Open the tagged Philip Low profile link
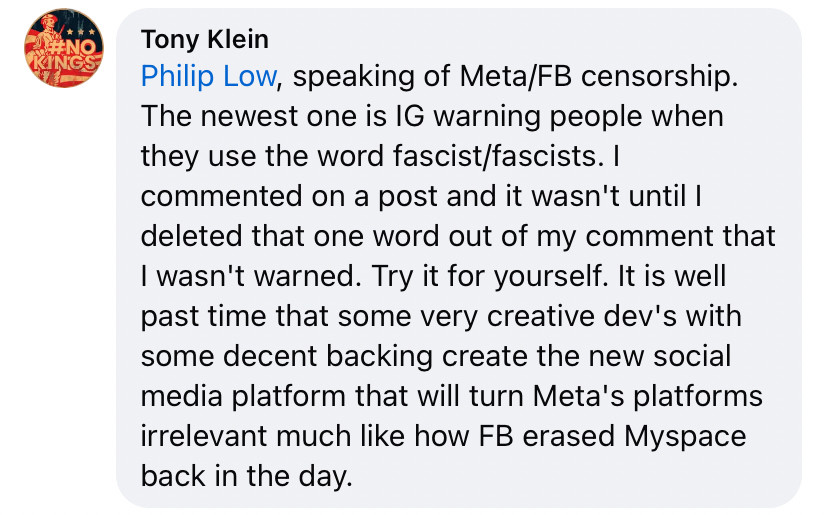This screenshot has height=515, width=828. coord(209,76)
